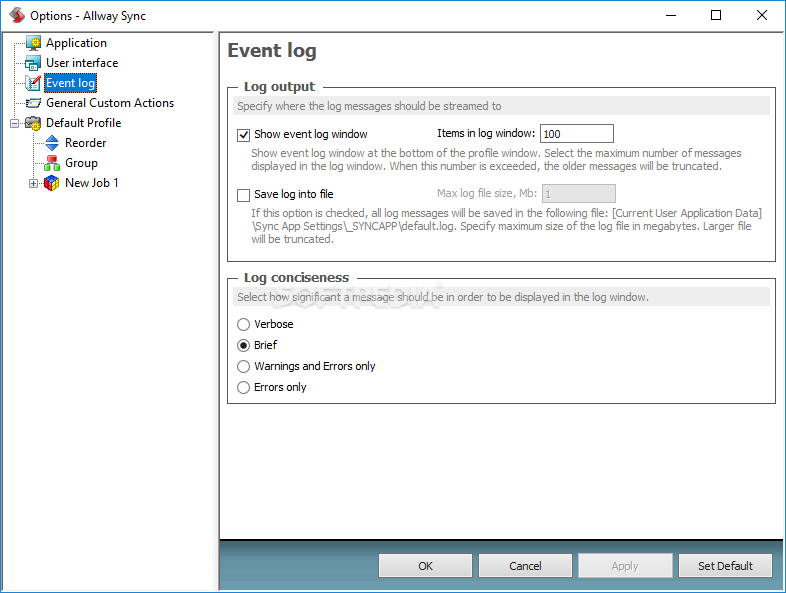Open the User interface settings page
Viewport: 786px width, 593px height.
coord(82,63)
